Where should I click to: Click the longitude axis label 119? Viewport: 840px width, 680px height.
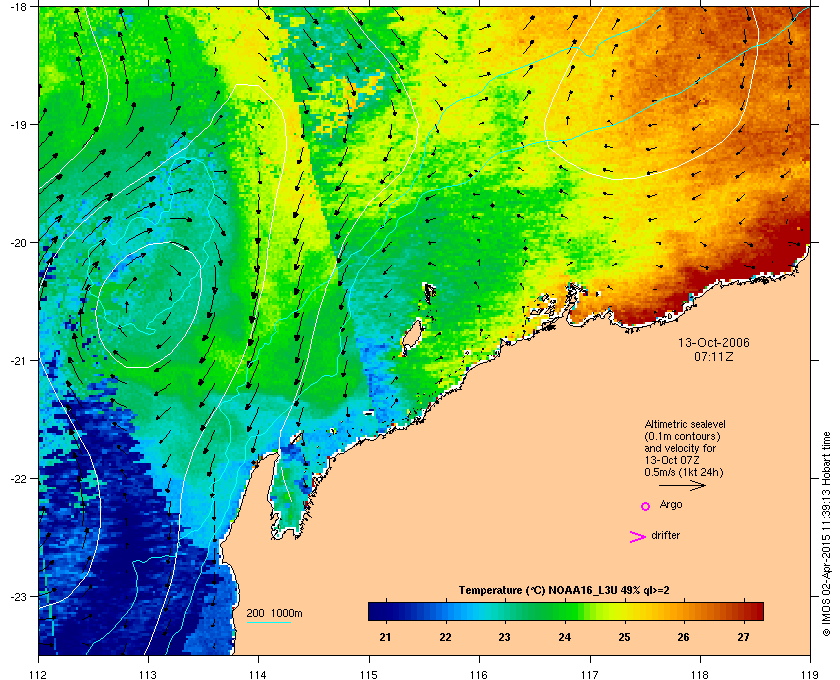point(811,674)
